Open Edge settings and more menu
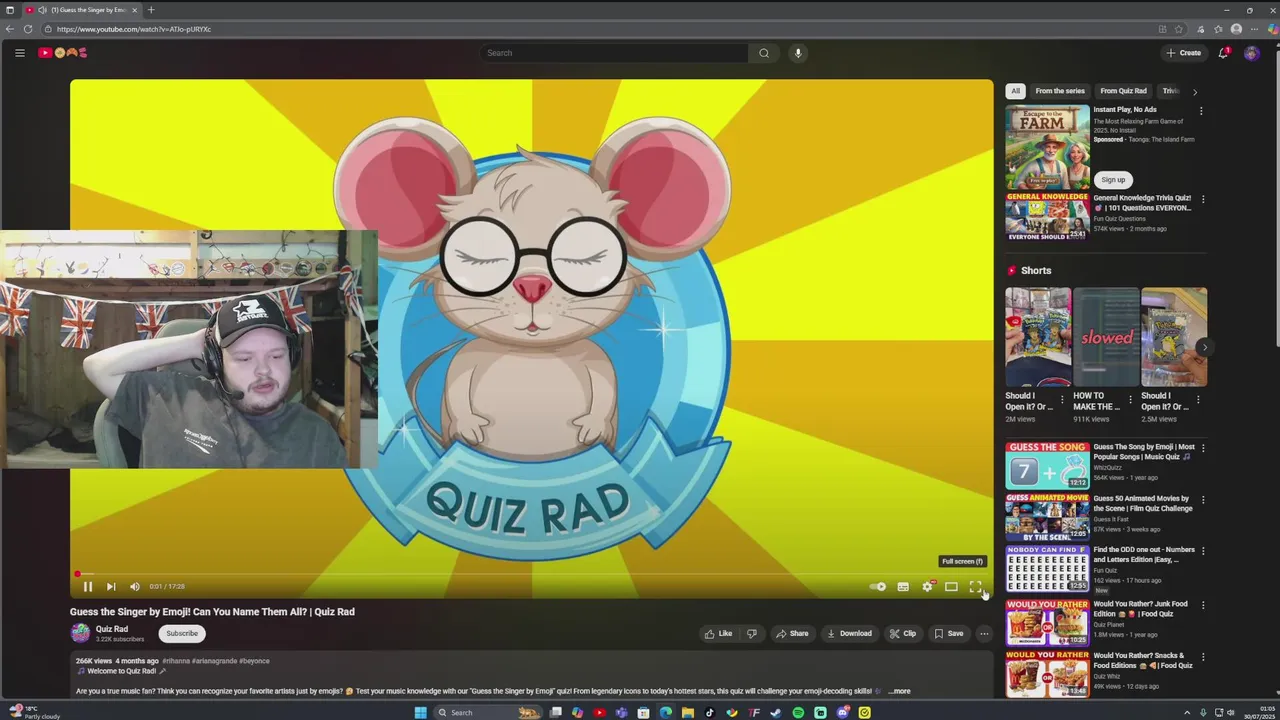 [1254, 29]
